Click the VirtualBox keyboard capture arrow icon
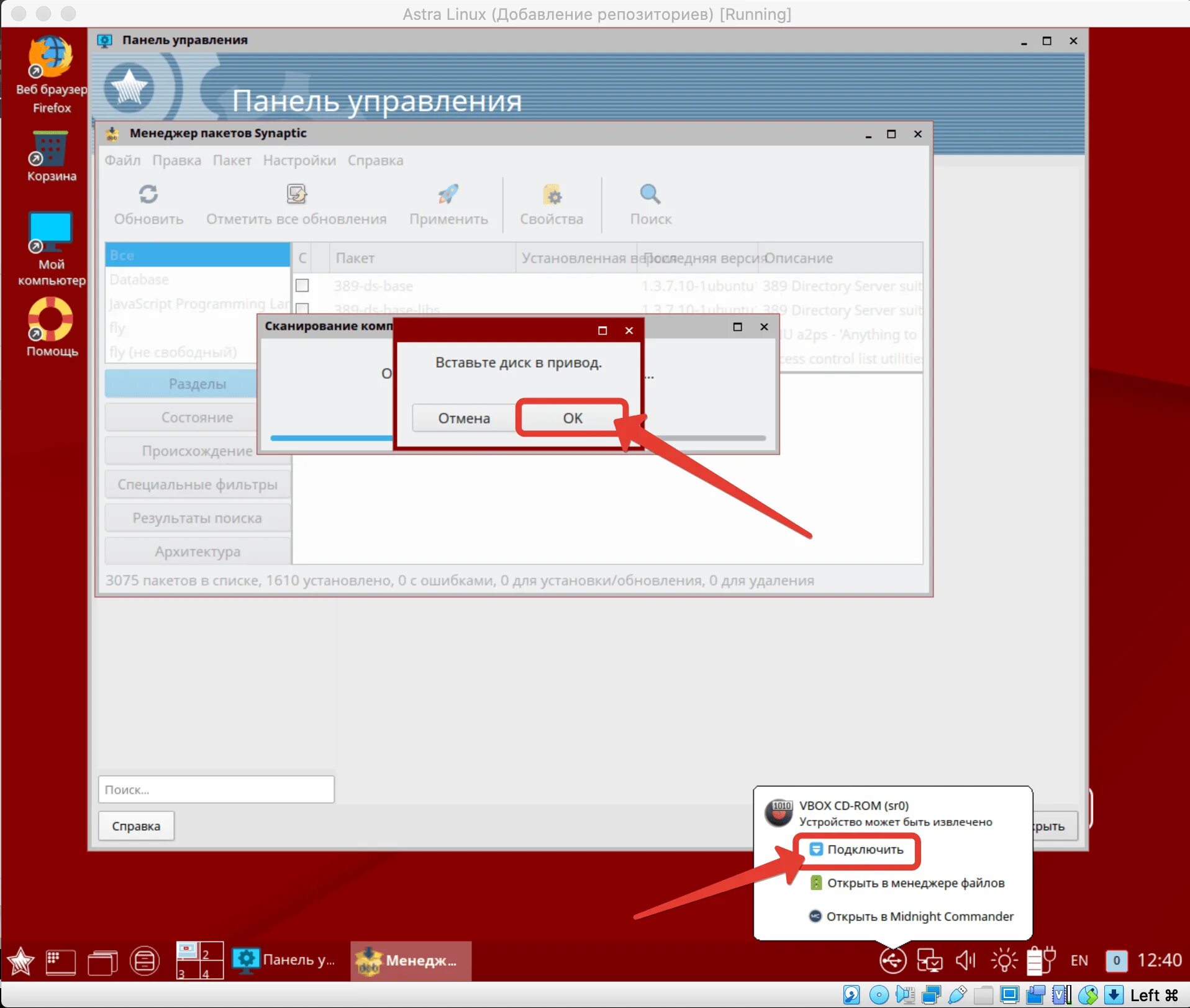1190x1008 pixels. [1114, 995]
